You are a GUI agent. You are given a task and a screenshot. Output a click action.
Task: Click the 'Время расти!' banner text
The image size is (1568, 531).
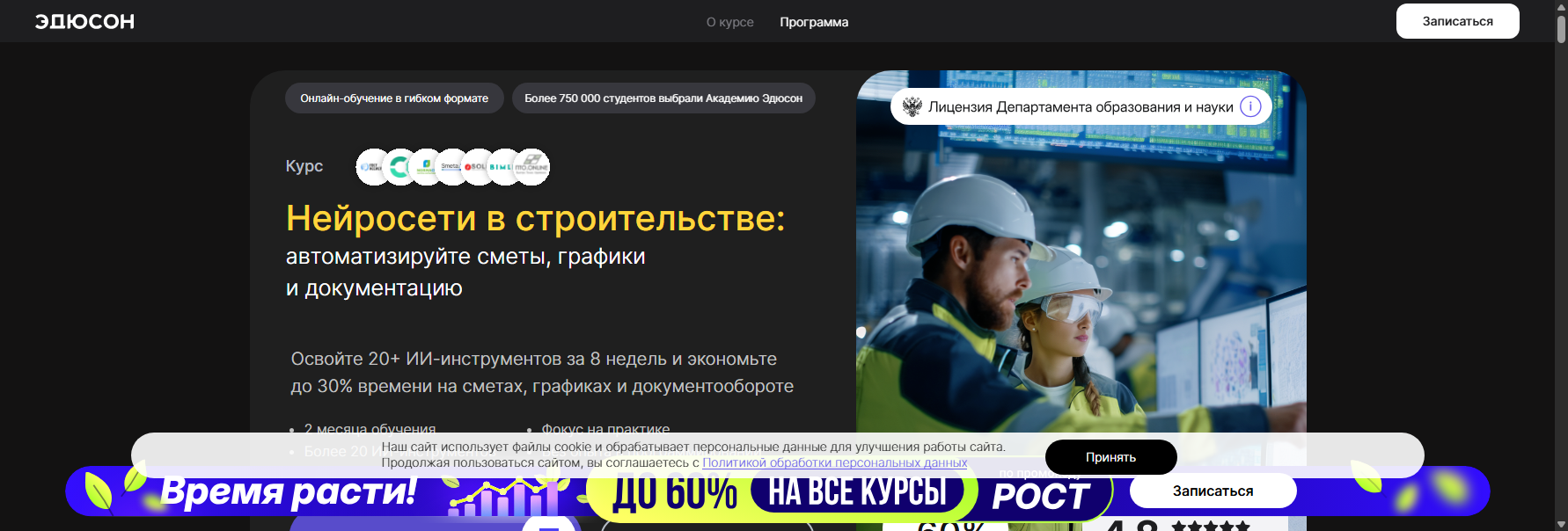pyautogui.click(x=289, y=491)
